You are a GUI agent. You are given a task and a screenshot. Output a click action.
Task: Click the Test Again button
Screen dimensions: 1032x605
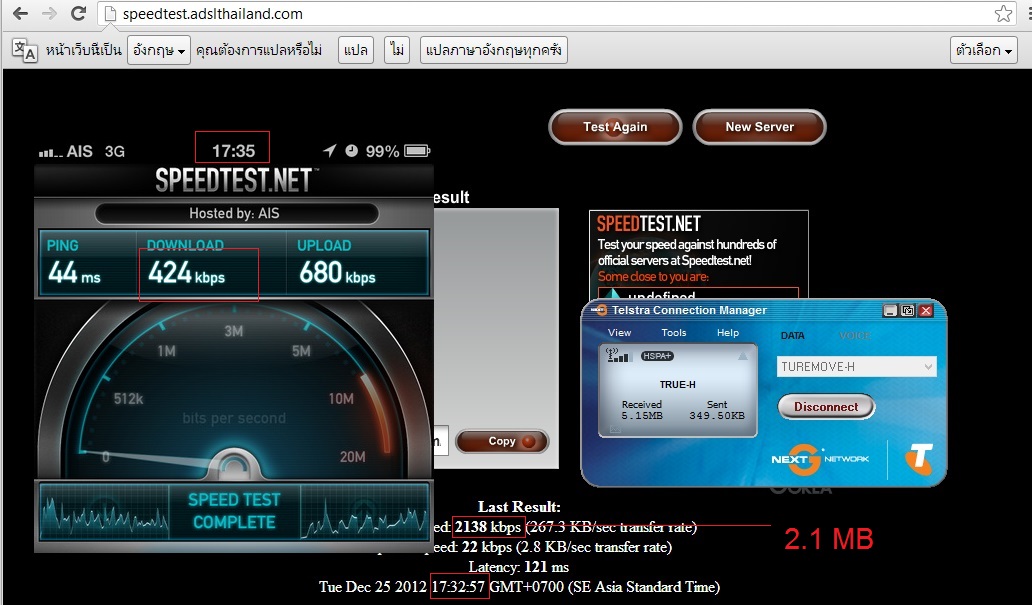(x=615, y=127)
